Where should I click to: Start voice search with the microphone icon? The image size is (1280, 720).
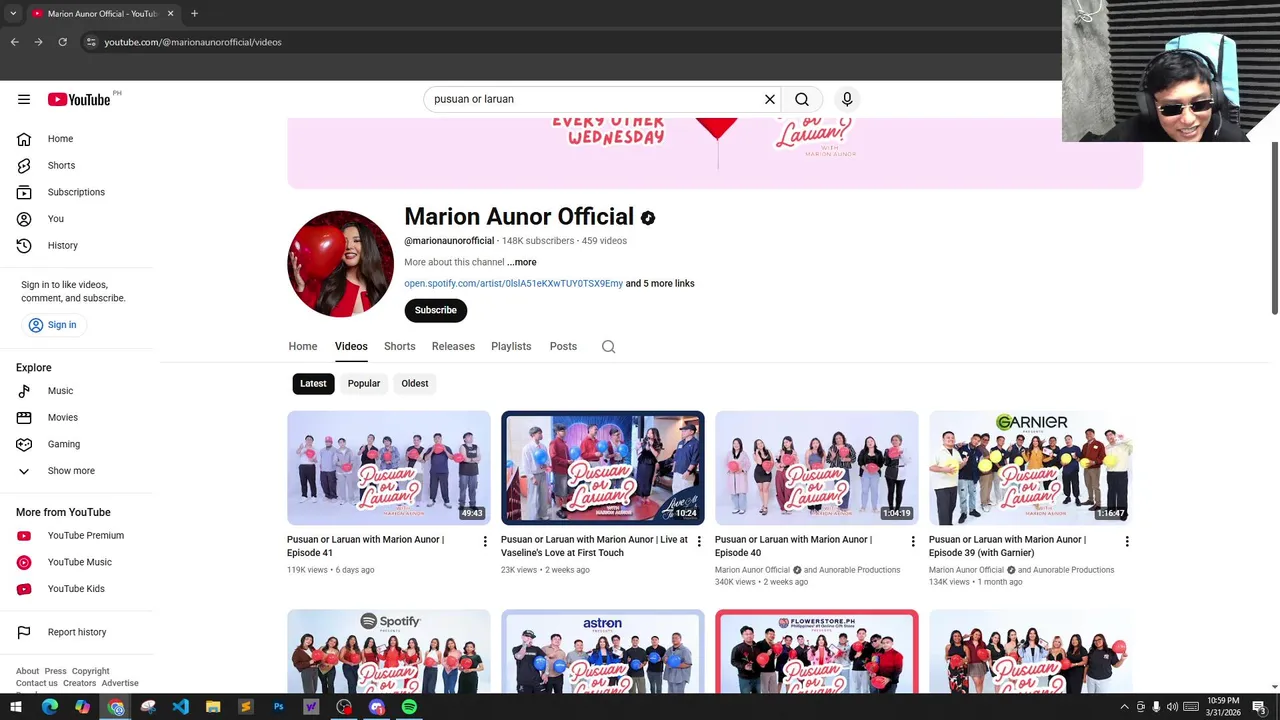[847, 99]
